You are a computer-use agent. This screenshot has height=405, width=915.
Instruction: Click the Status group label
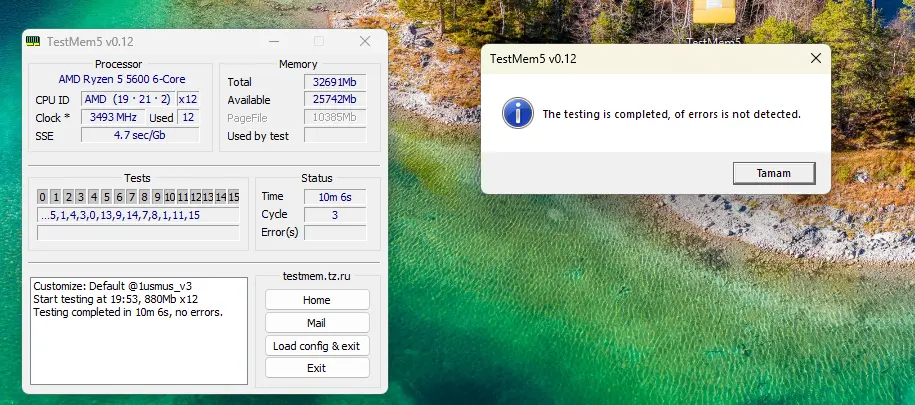(317, 178)
